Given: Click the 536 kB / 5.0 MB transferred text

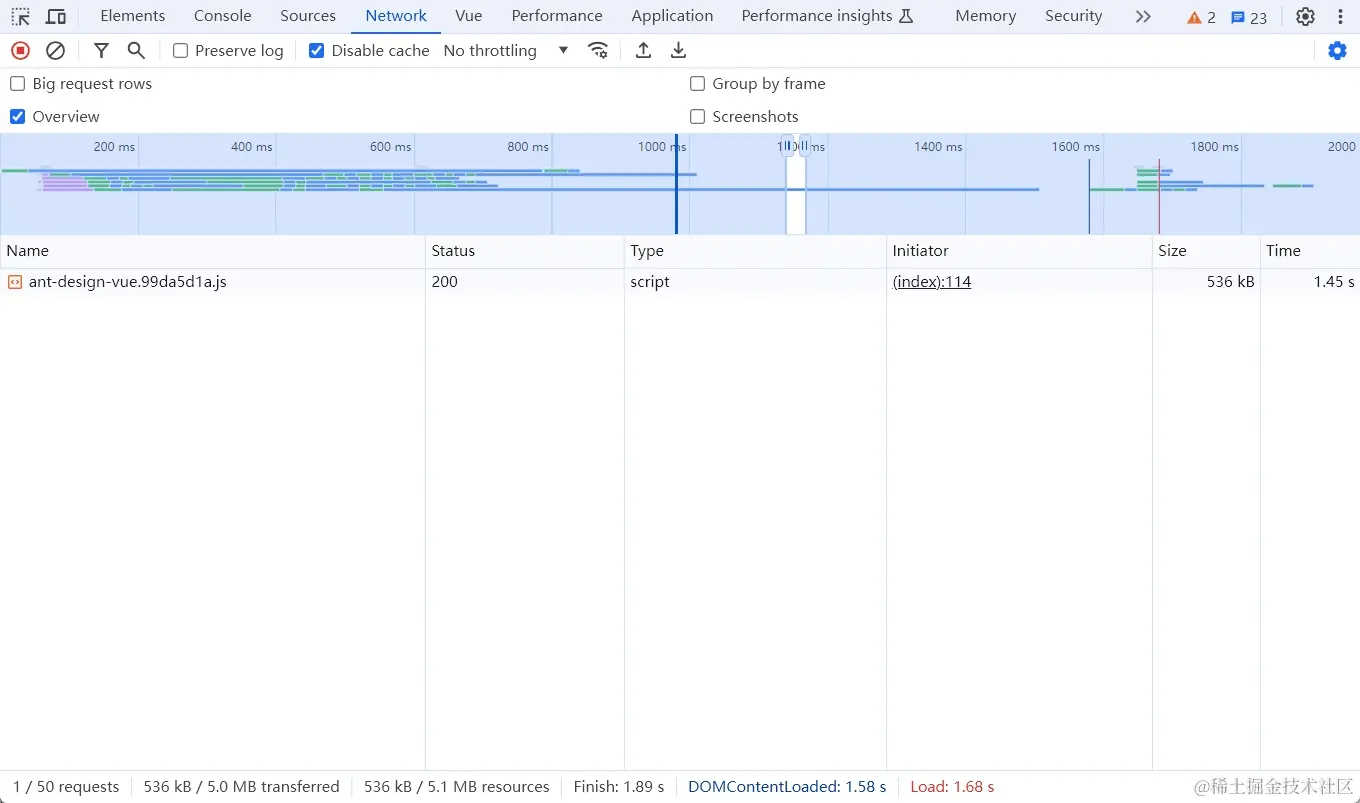Looking at the screenshot, I should (241, 787).
